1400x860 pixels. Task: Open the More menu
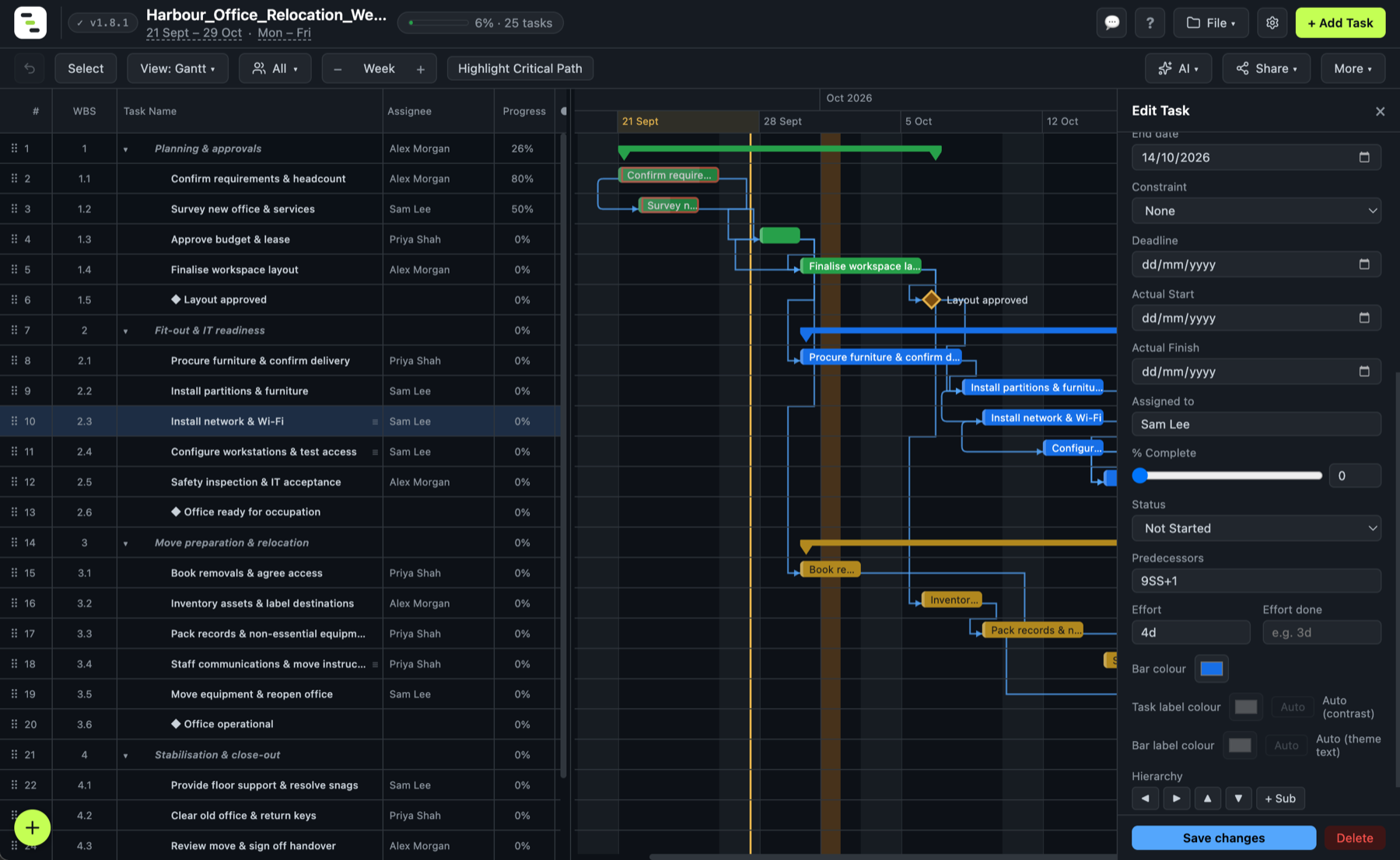1353,68
